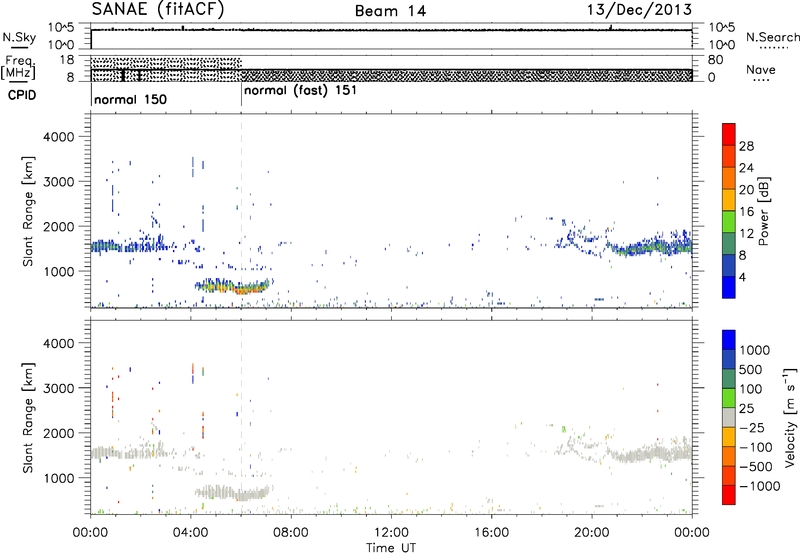The width and height of the screenshot is (800, 554).
Task: Click the '3000' tick in velocity panel
Action: 58,388
